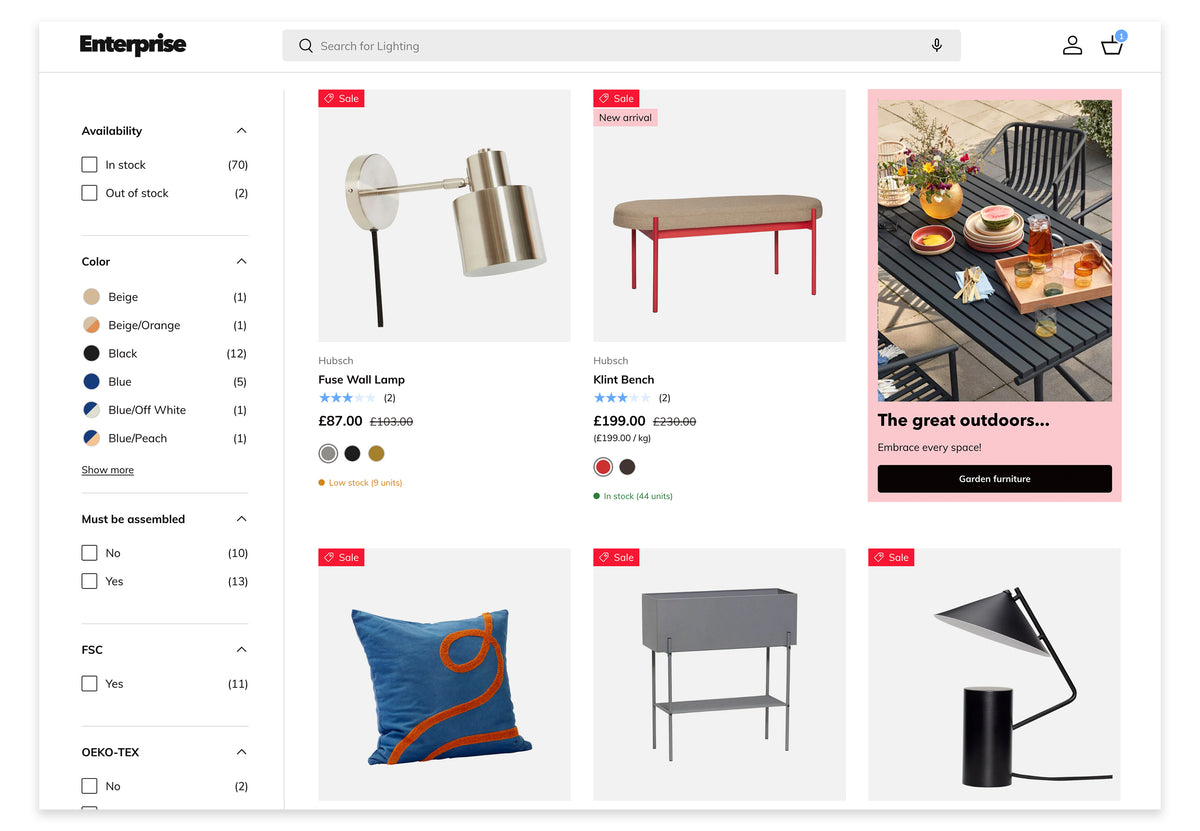Click Sale tag on Klint Bench
Screen dimensions: 1200x831
click(617, 98)
